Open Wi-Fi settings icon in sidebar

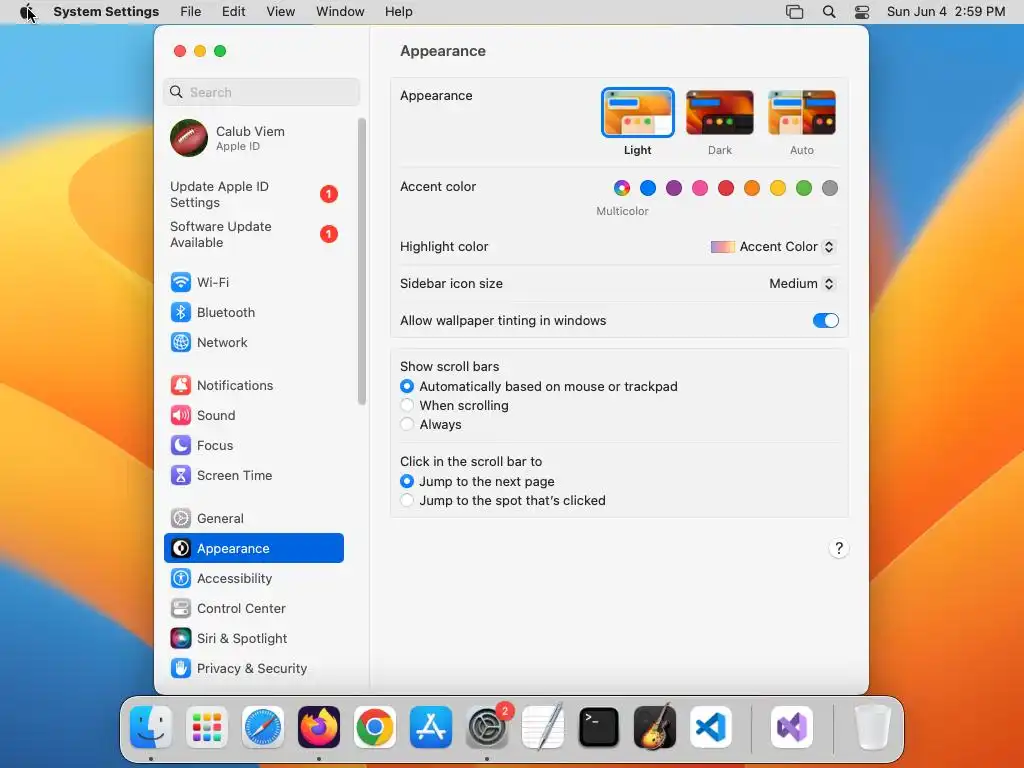coord(181,282)
